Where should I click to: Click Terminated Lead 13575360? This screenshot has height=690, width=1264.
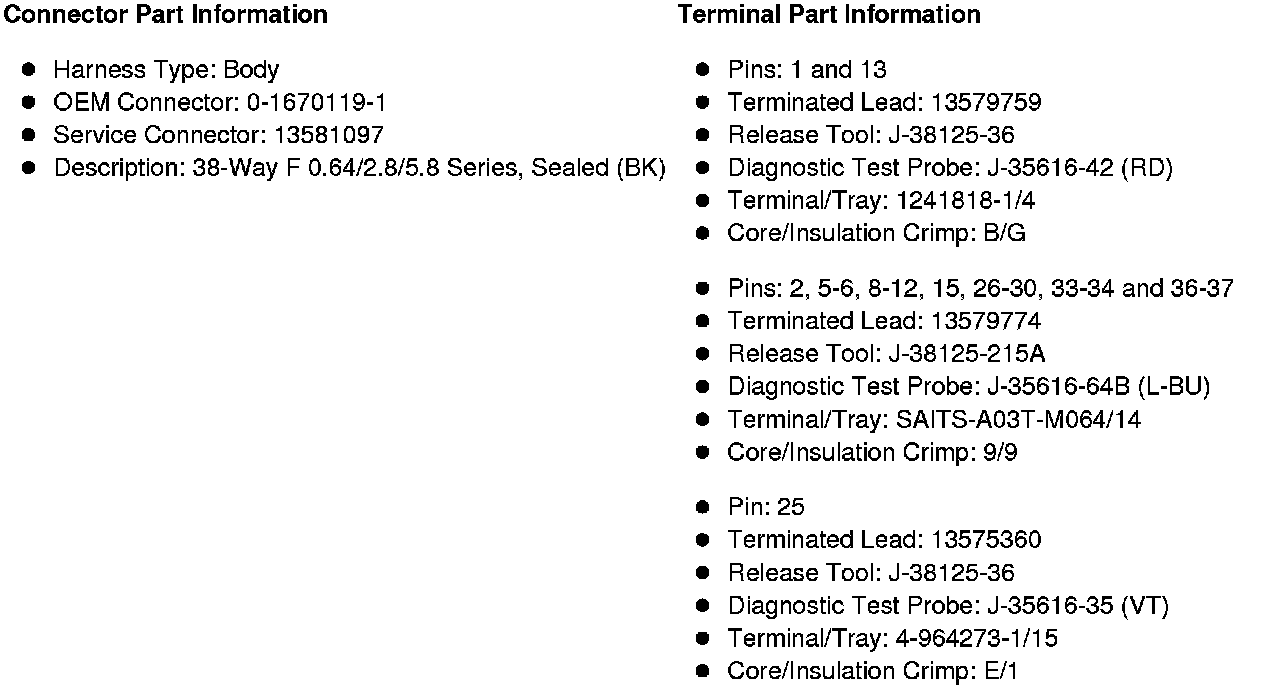884,540
